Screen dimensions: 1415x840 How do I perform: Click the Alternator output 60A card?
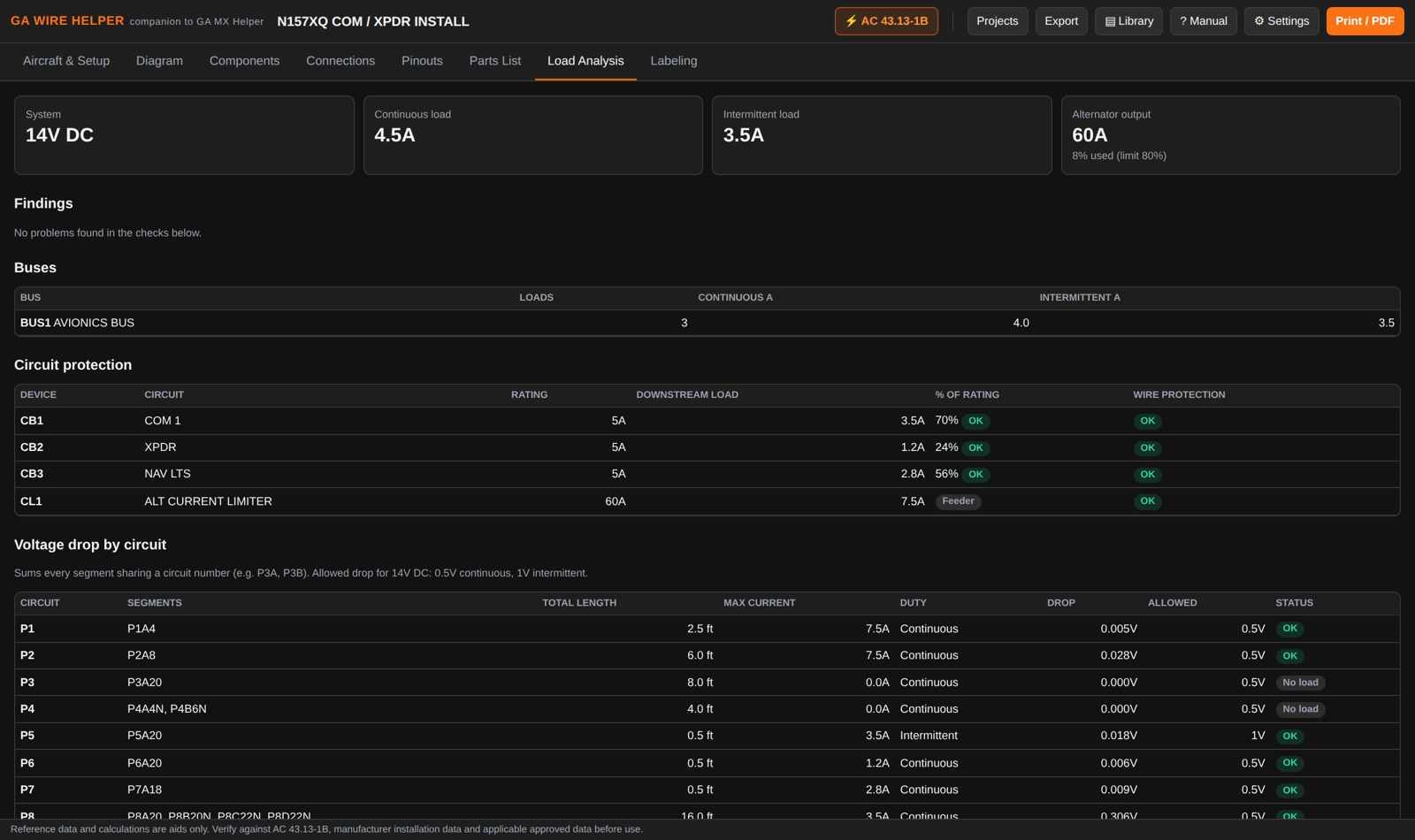click(x=1231, y=135)
